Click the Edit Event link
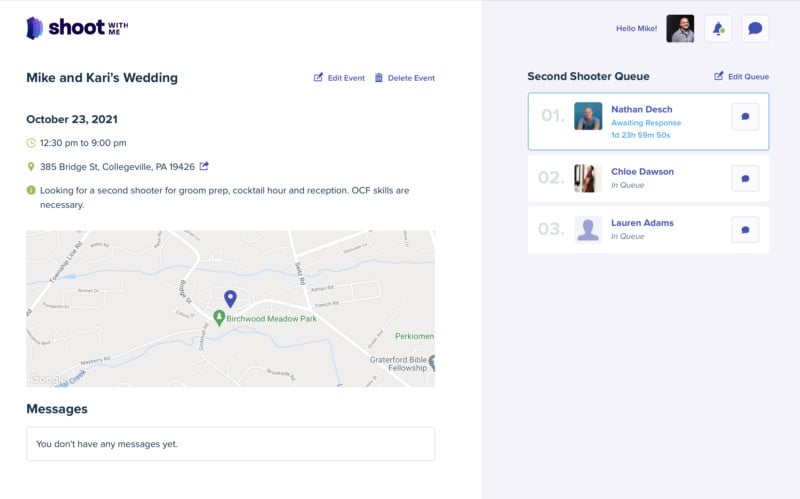 (x=339, y=78)
